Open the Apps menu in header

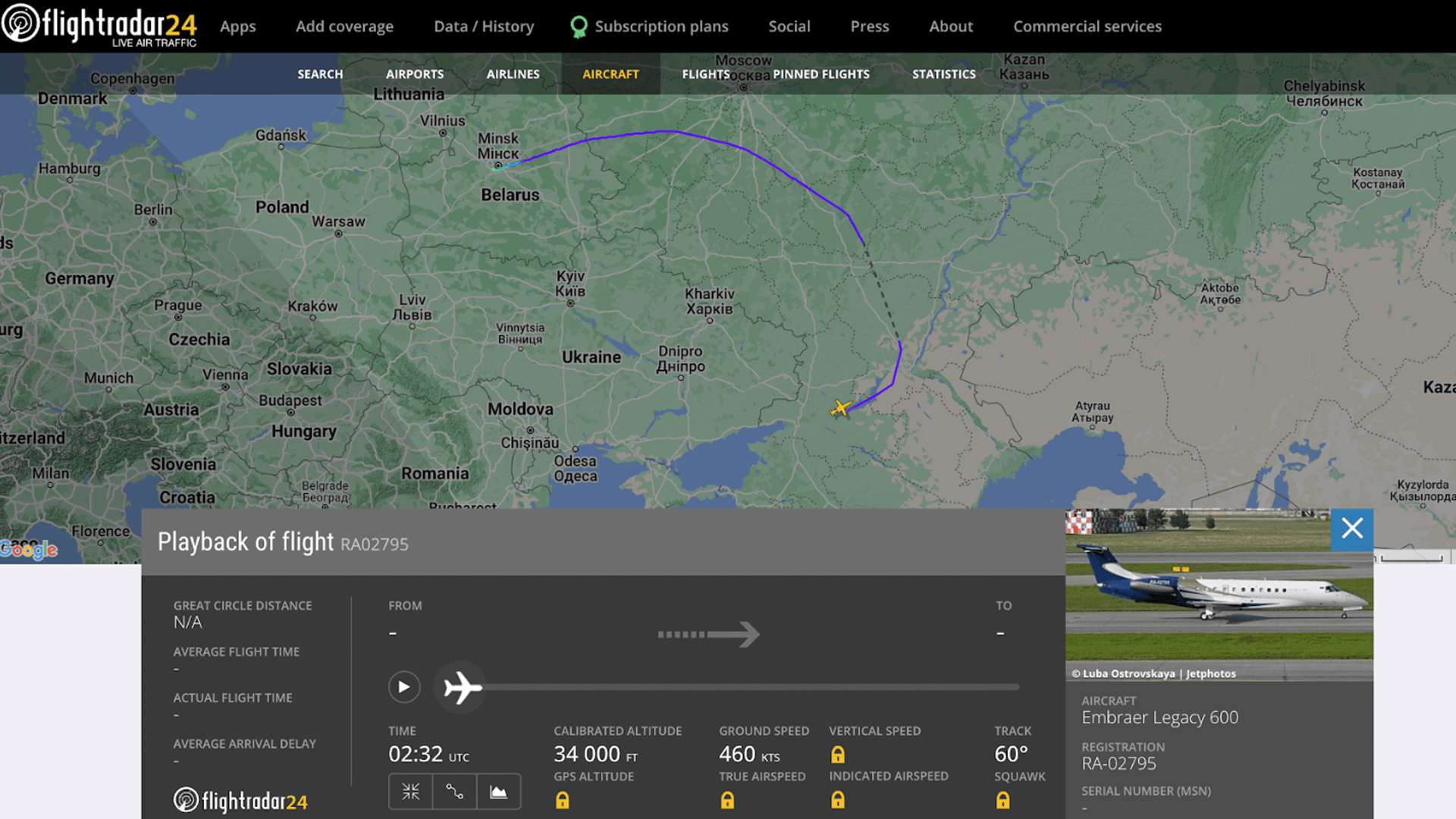click(237, 27)
